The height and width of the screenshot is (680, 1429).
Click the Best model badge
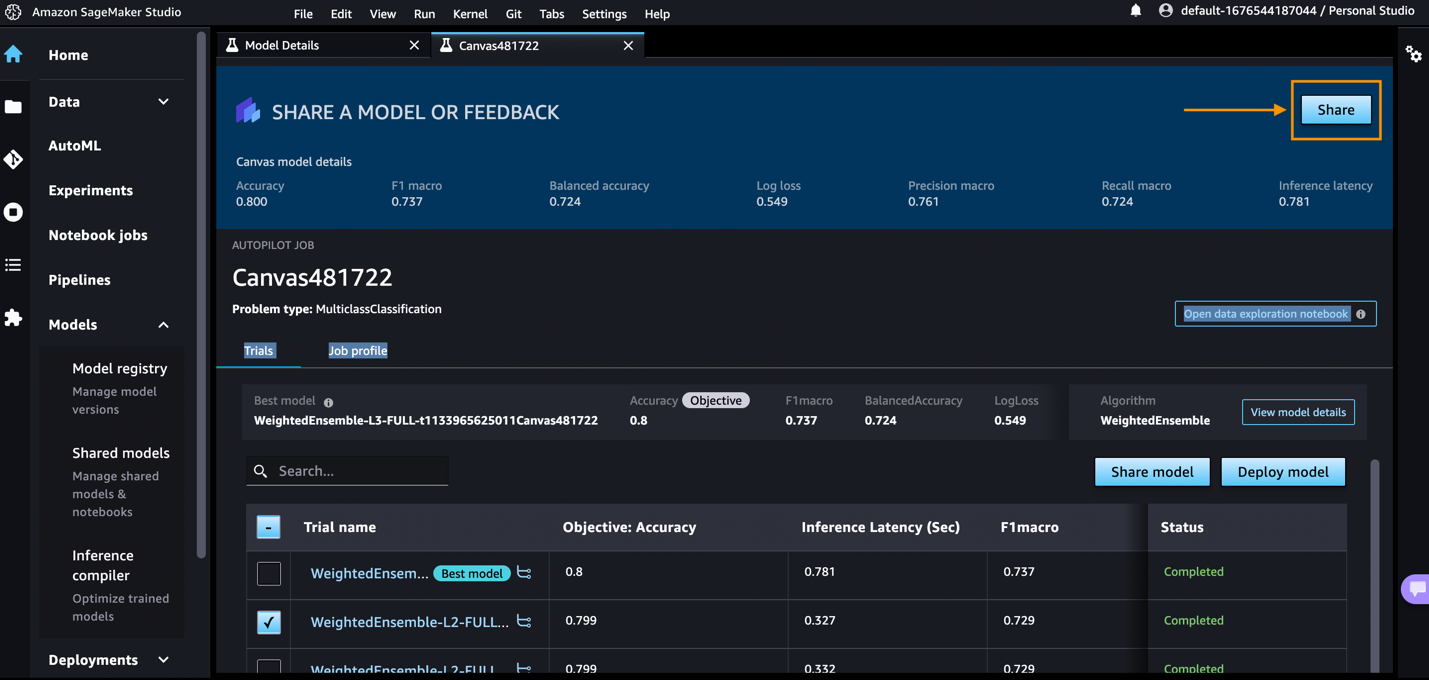(472, 574)
